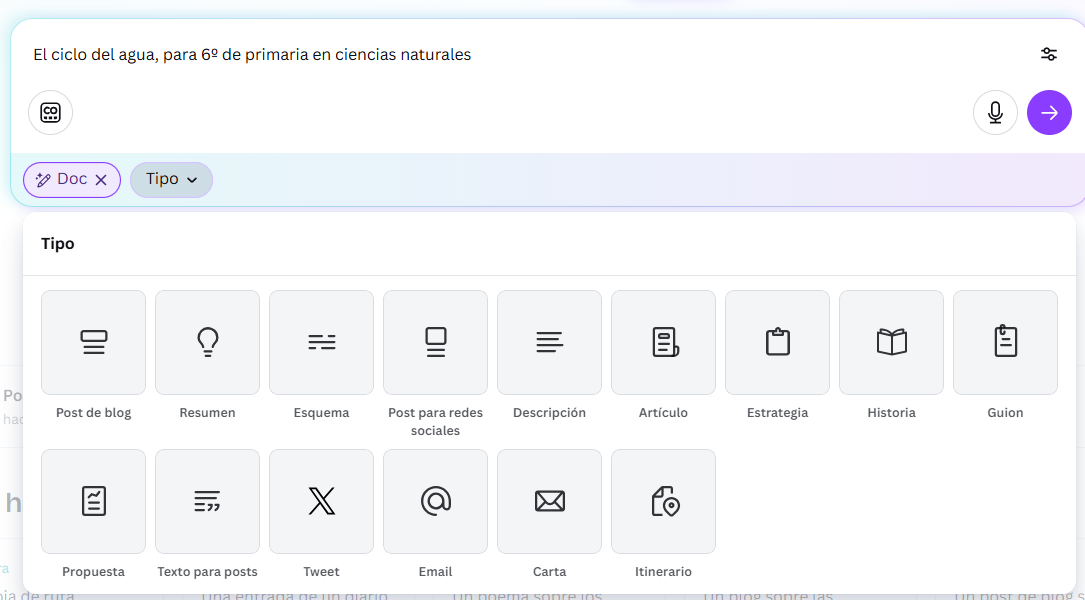Open prompt settings sliders icon

(1048, 55)
